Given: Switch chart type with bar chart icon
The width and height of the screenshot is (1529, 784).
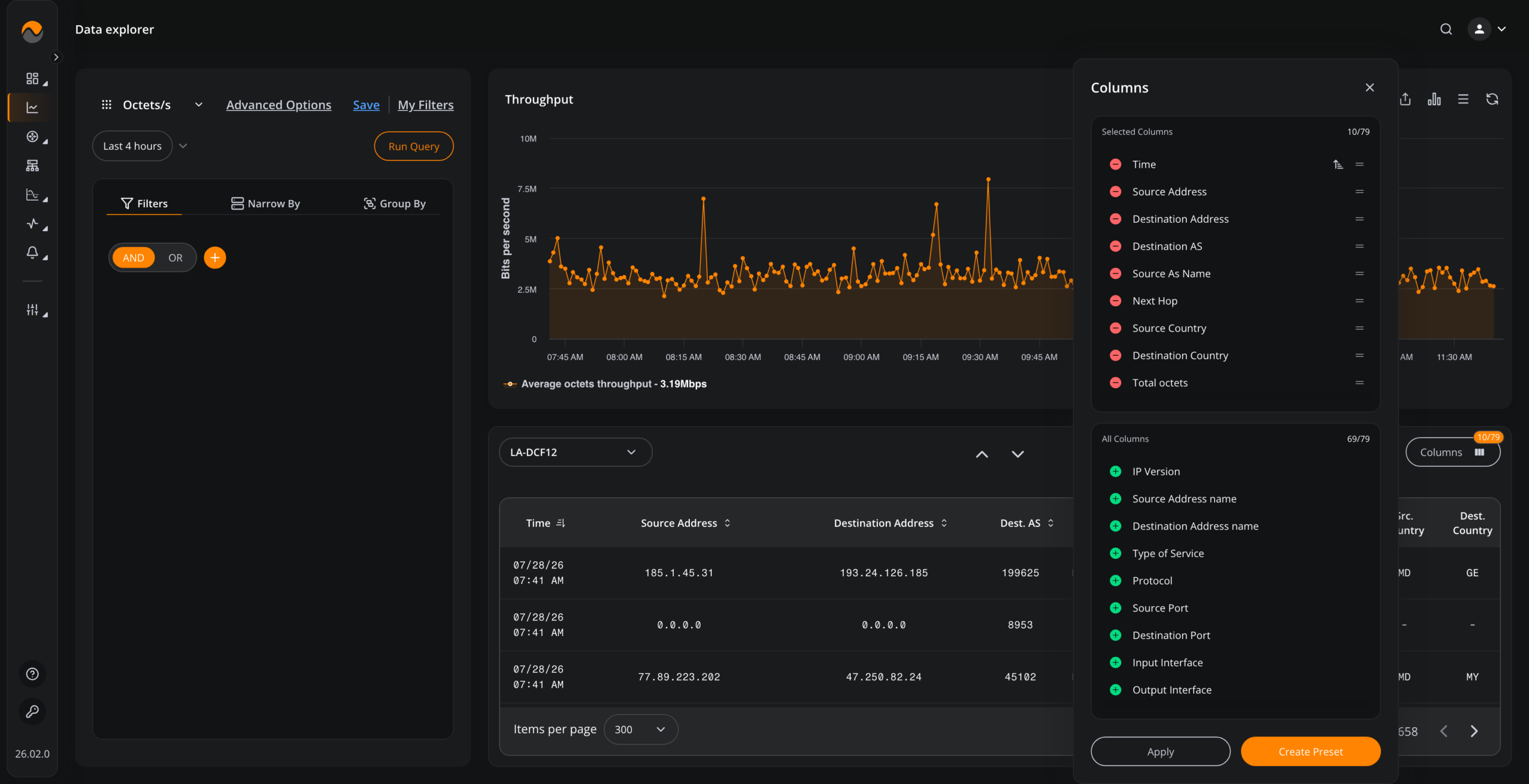Looking at the screenshot, I should pyautogui.click(x=1434, y=99).
